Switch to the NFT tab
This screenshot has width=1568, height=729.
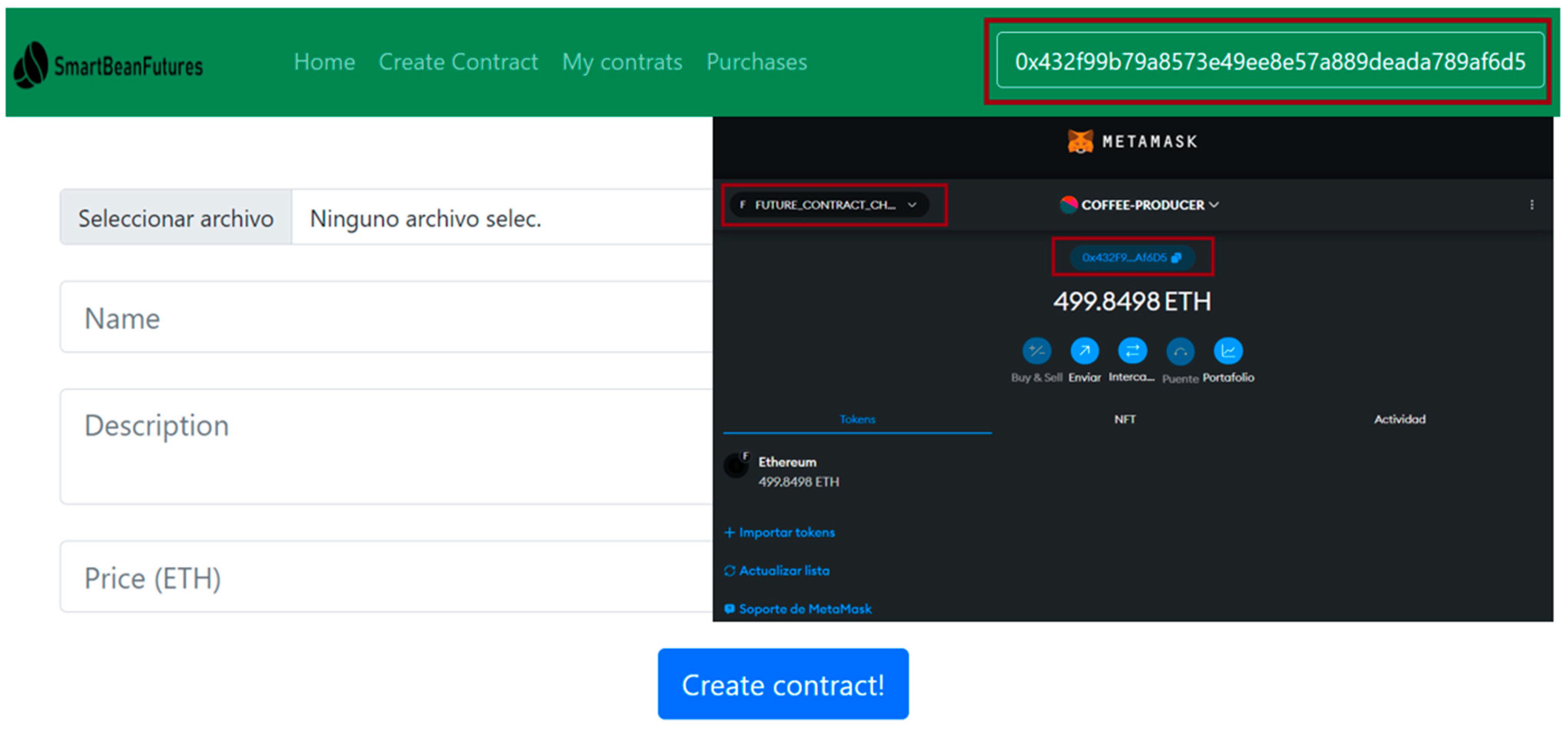pyautogui.click(x=1124, y=419)
